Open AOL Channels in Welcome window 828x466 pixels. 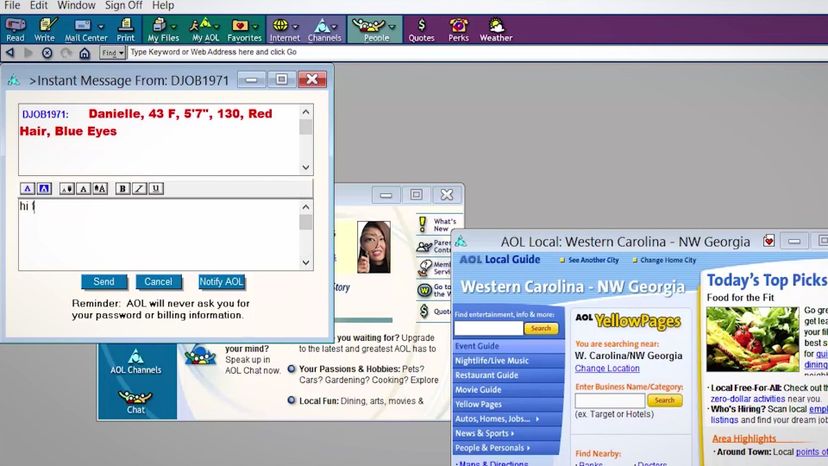(x=136, y=362)
